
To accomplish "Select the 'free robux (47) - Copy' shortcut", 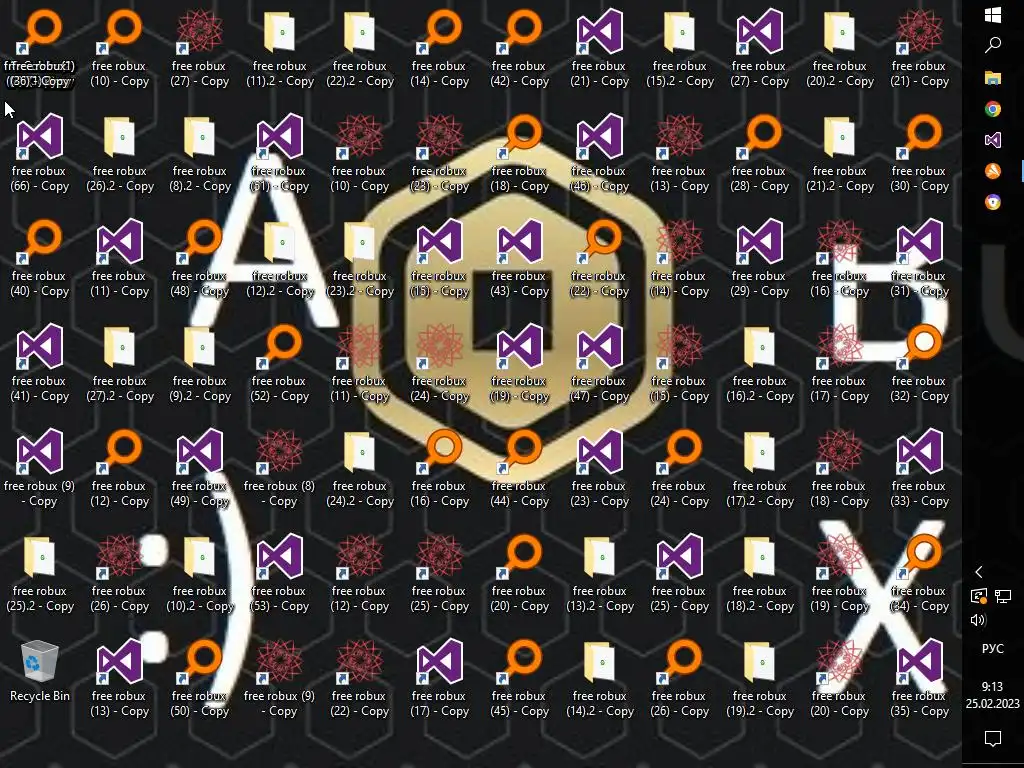I will pos(600,364).
